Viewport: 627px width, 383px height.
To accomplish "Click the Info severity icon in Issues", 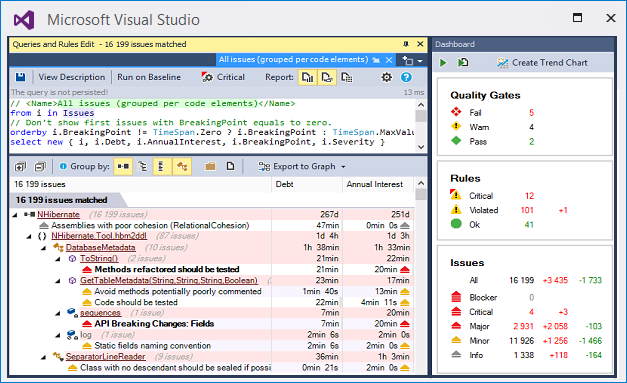I will (x=456, y=354).
